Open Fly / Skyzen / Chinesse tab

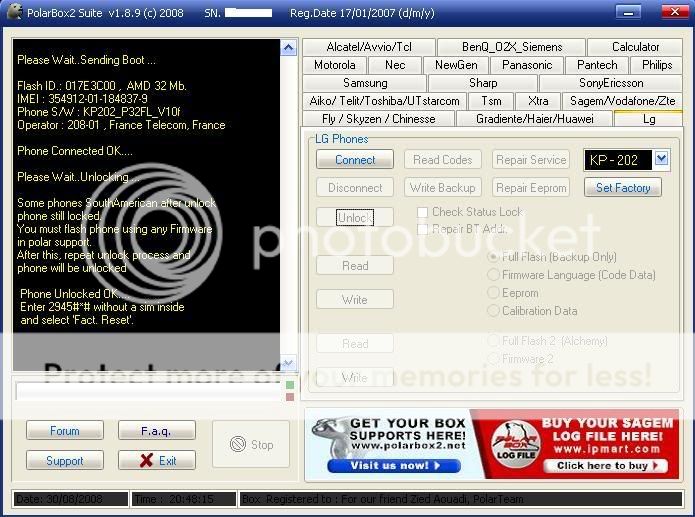[379, 119]
